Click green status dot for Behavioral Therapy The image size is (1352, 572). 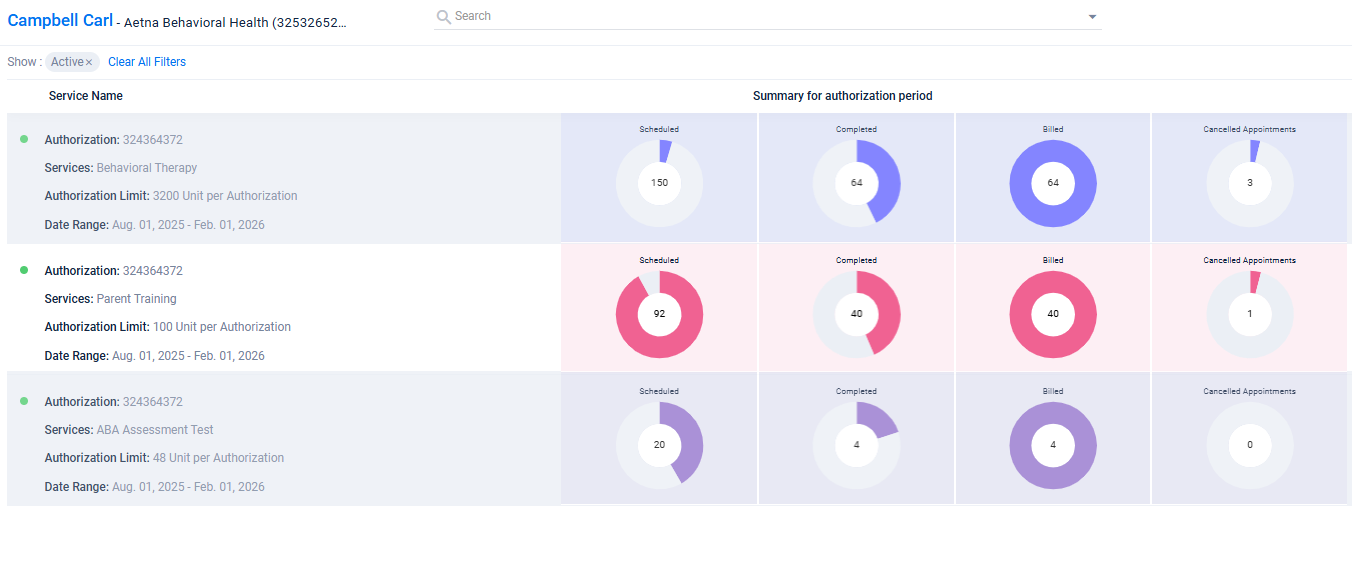coord(24,139)
